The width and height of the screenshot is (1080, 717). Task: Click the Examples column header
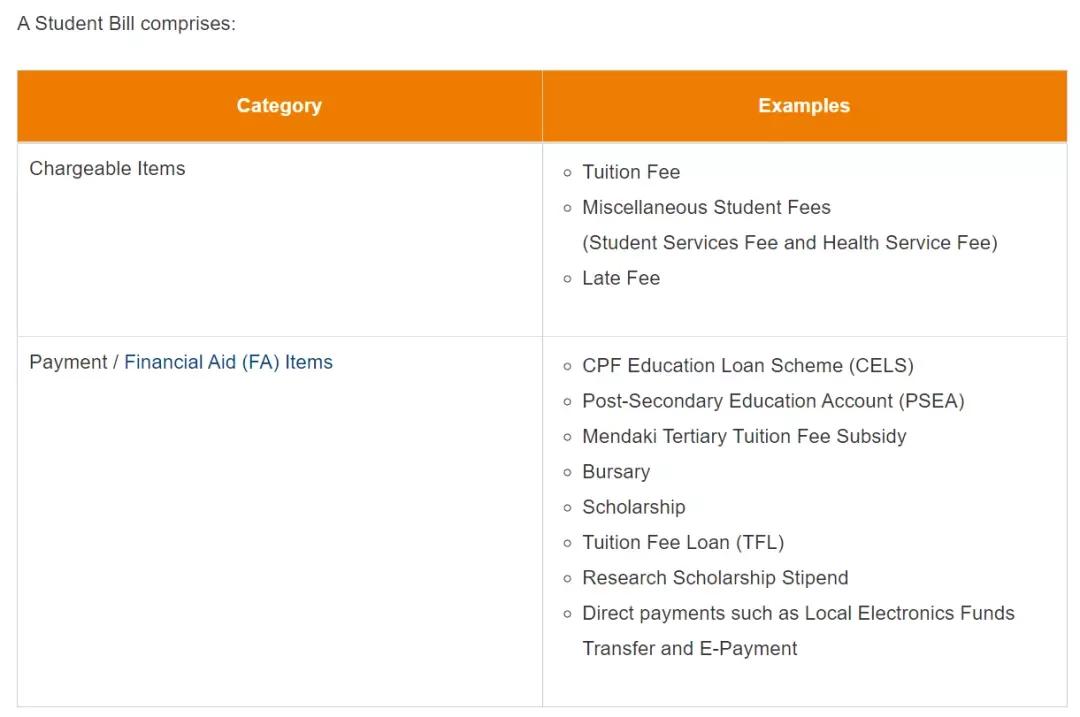point(804,105)
